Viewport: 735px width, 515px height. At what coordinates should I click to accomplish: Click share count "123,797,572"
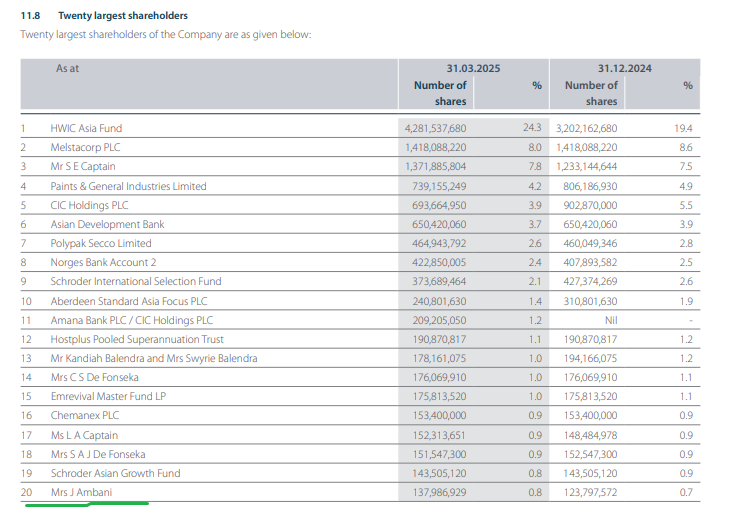click(x=590, y=493)
